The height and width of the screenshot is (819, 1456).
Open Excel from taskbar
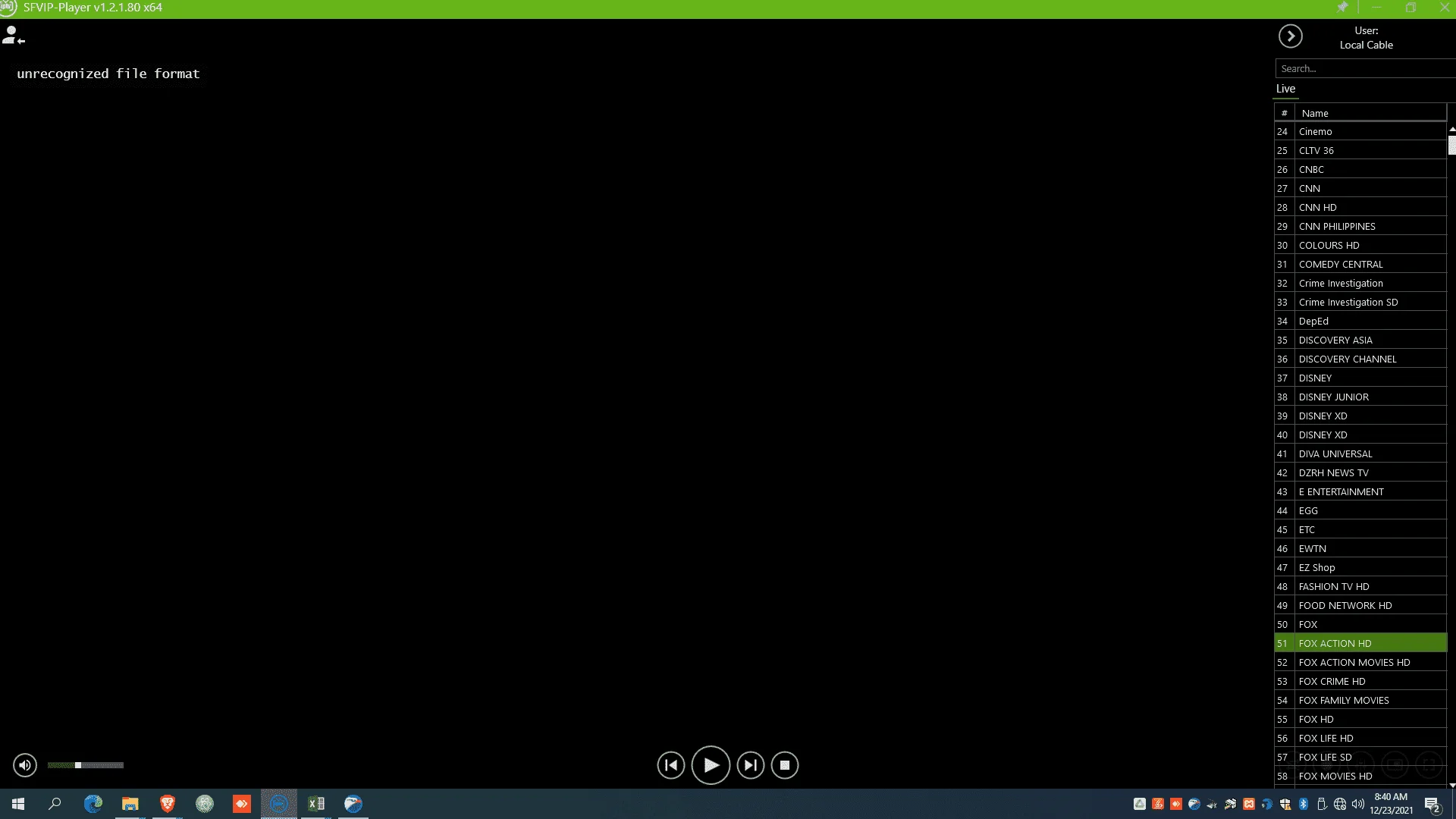pyautogui.click(x=316, y=804)
